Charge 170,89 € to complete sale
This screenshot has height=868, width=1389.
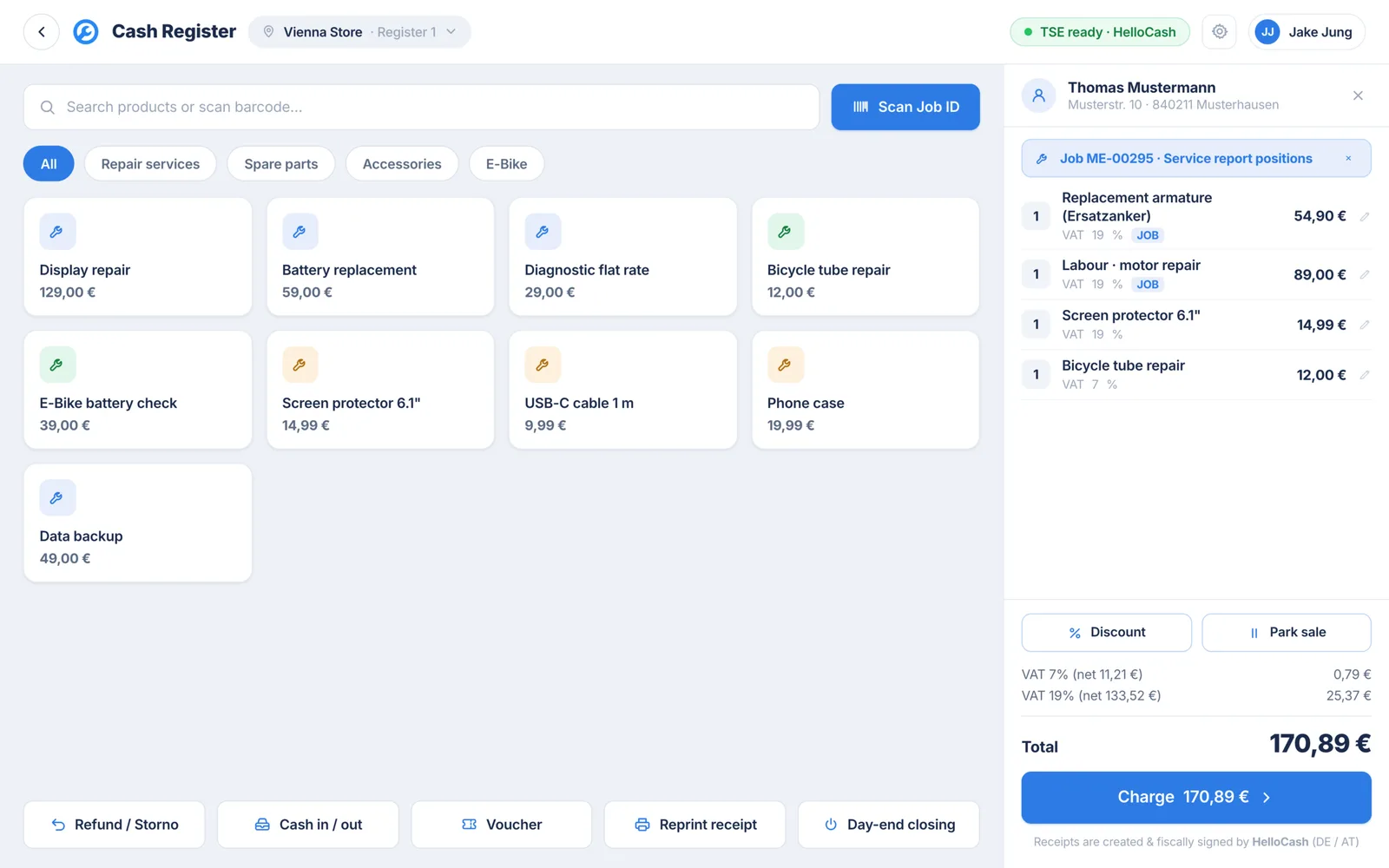click(x=1196, y=797)
